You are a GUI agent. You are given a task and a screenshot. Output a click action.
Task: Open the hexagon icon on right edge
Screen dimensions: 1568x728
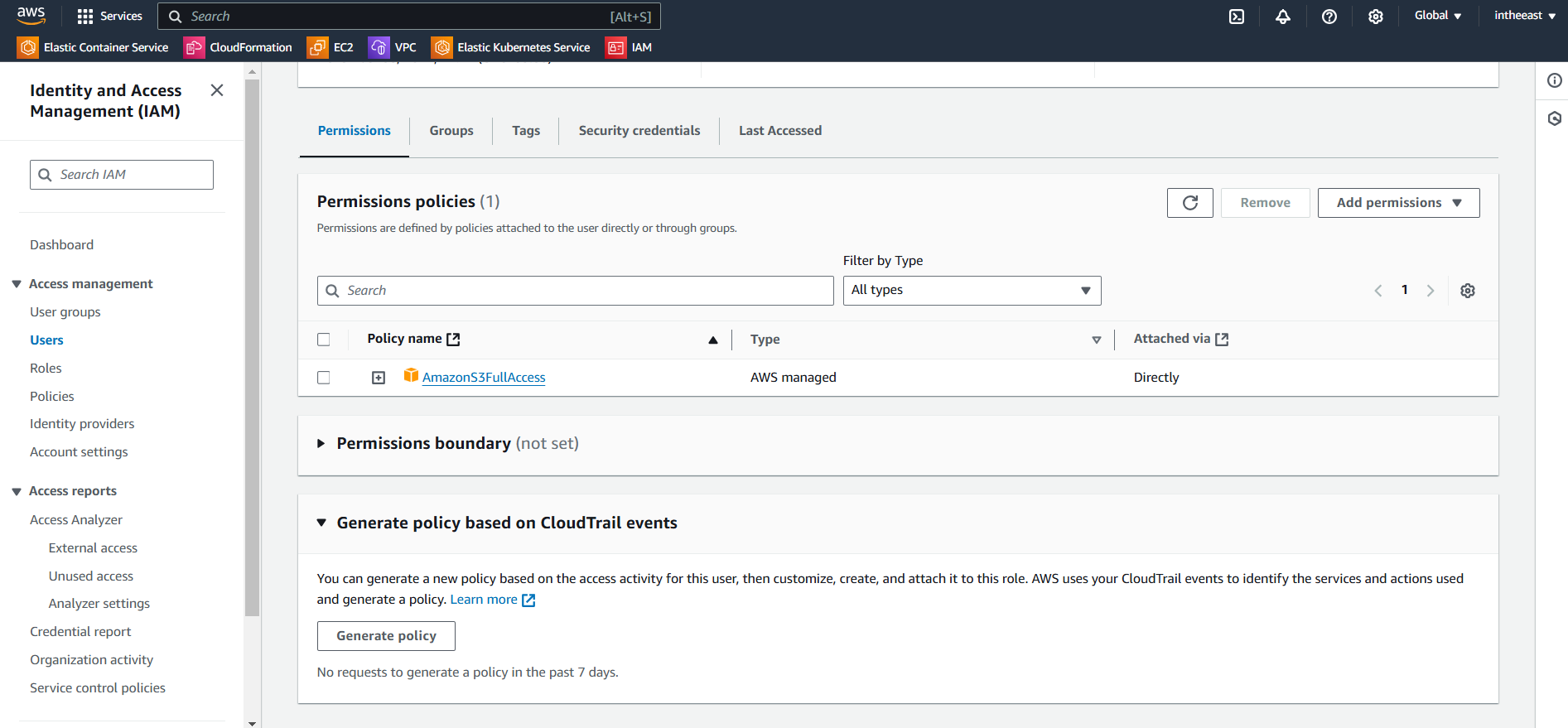pos(1555,118)
